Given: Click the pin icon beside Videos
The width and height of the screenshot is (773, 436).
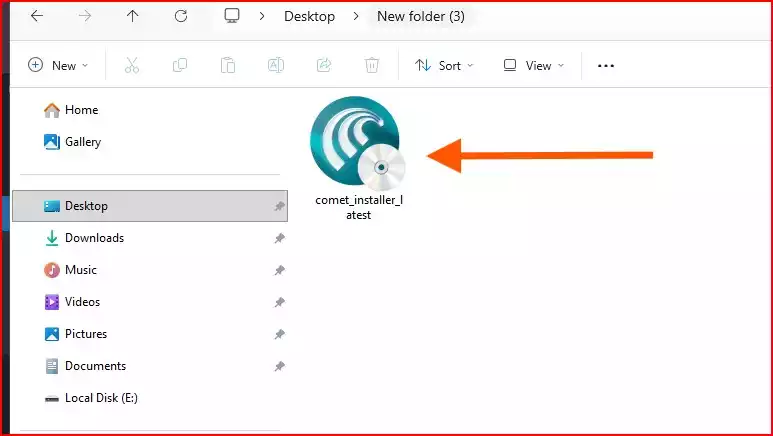Looking at the screenshot, I should [280, 302].
